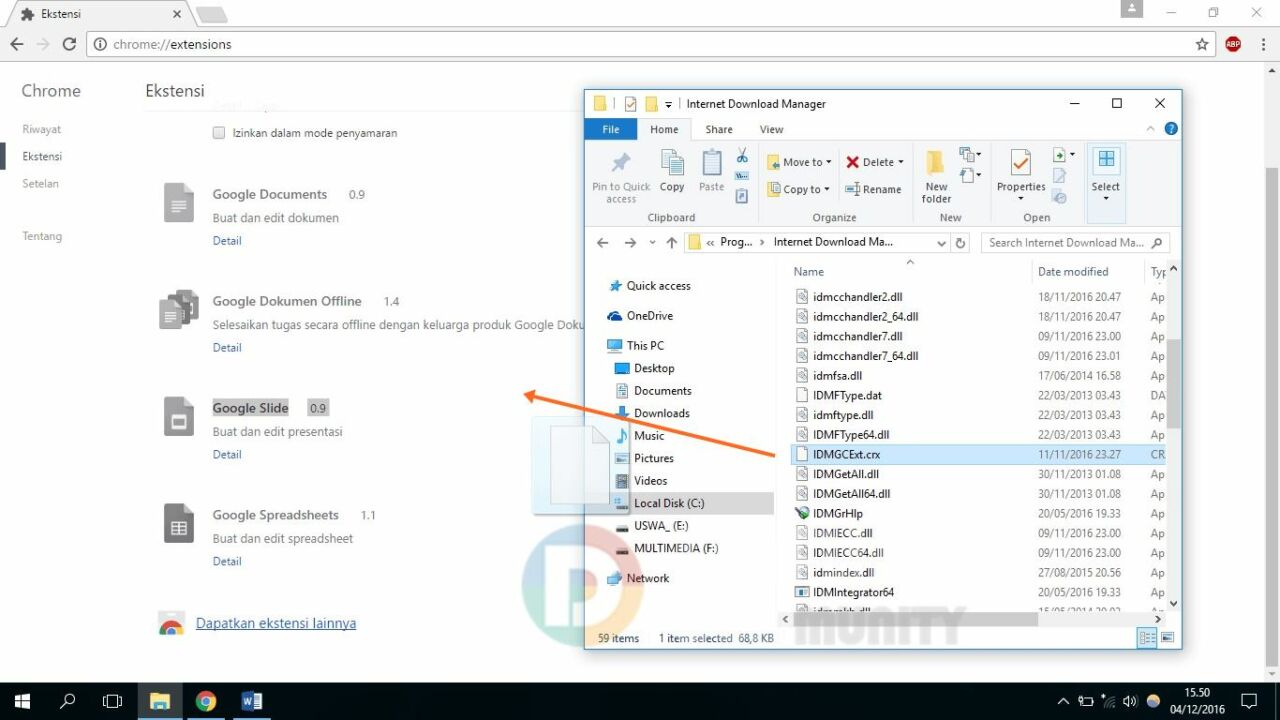The width and height of the screenshot is (1280, 720).
Task: Switch to the View ribbon tab
Action: (771, 129)
